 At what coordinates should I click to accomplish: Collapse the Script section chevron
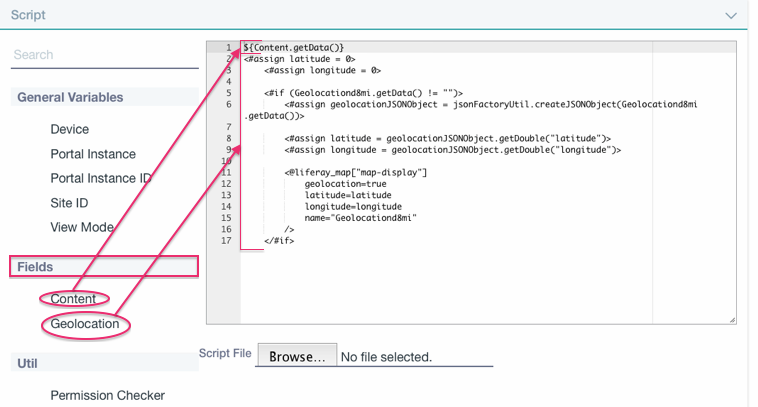731,15
